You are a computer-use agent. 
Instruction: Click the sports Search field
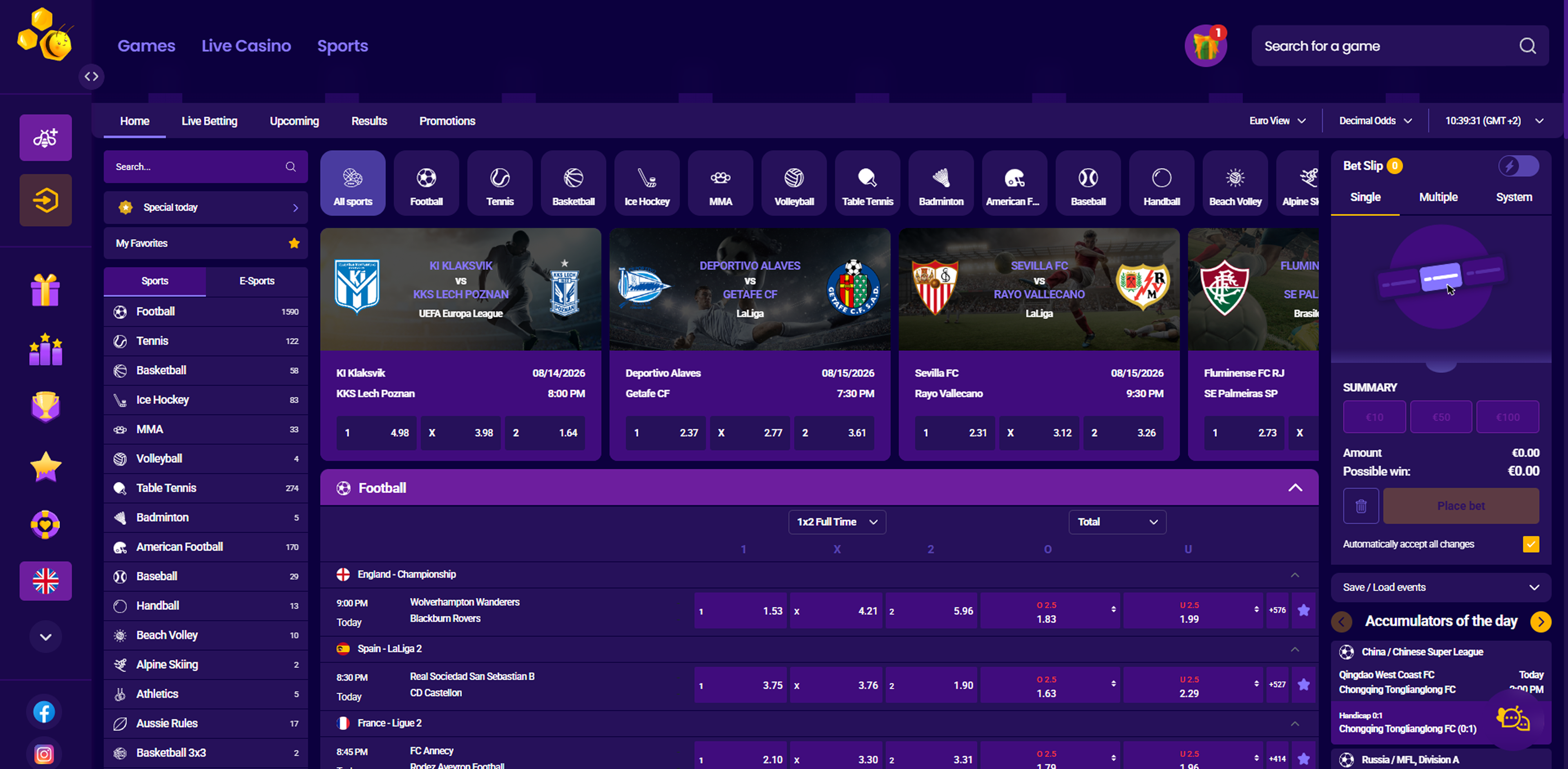pyautogui.click(x=206, y=166)
